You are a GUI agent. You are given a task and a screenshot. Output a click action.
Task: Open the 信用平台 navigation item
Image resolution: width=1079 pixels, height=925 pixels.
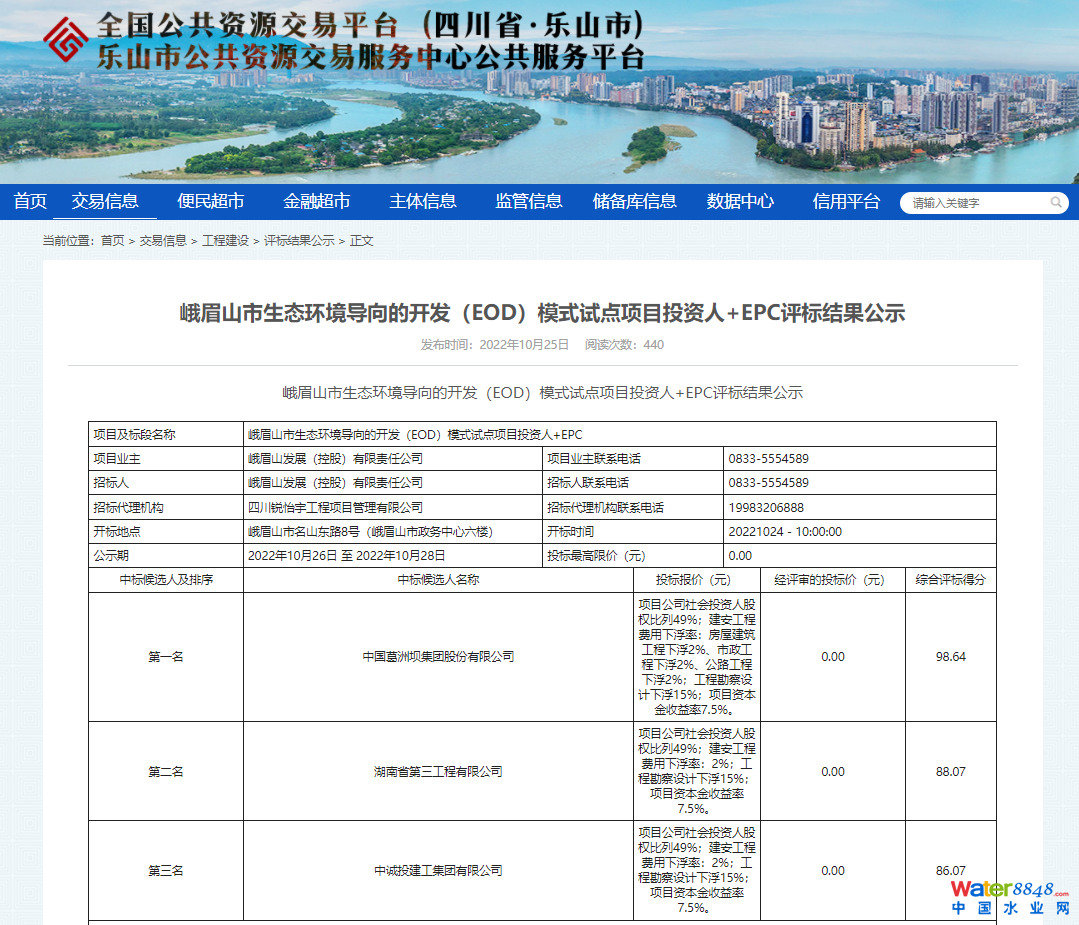pos(846,201)
